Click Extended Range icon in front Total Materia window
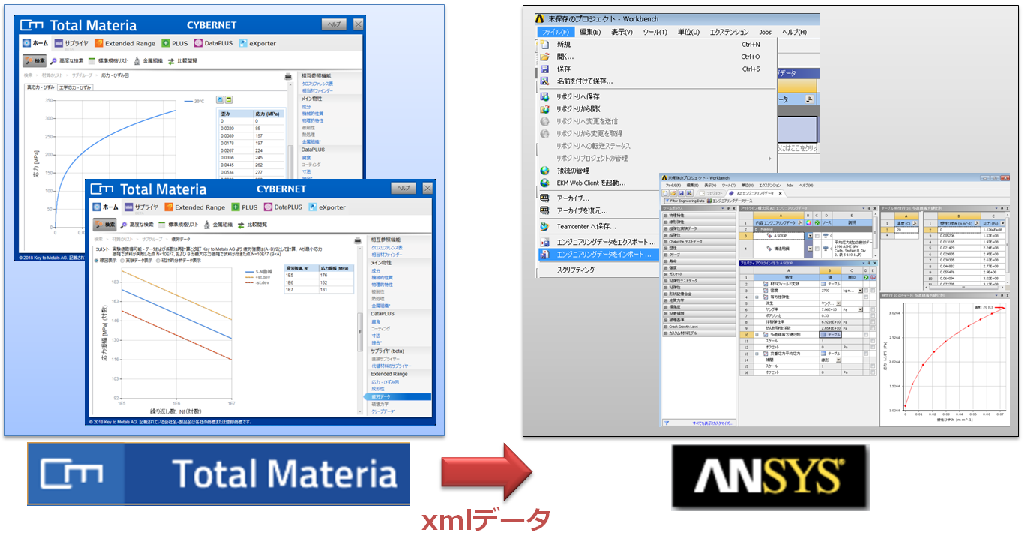The width and height of the screenshot is (1028, 539). click(x=168, y=207)
